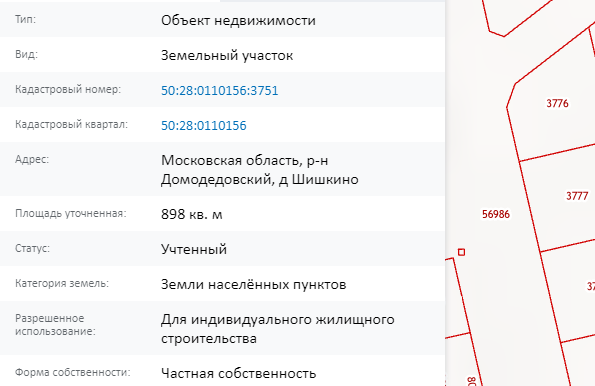Open cadastral number link 50:28:0110156:3751
This screenshot has height=386, width=595.
(x=219, y=90)
